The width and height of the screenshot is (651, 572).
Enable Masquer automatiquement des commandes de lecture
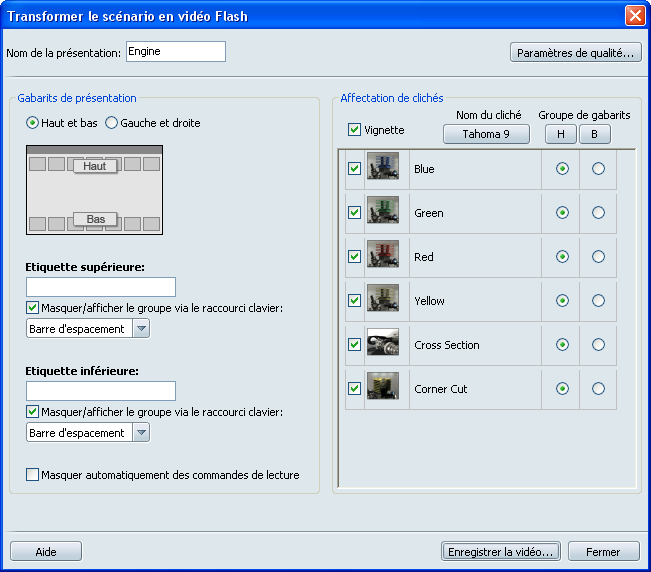coord(32,474)
